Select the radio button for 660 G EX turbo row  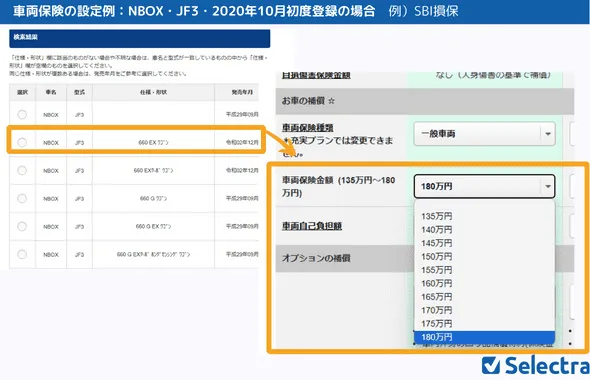click(x=22, y=254)
